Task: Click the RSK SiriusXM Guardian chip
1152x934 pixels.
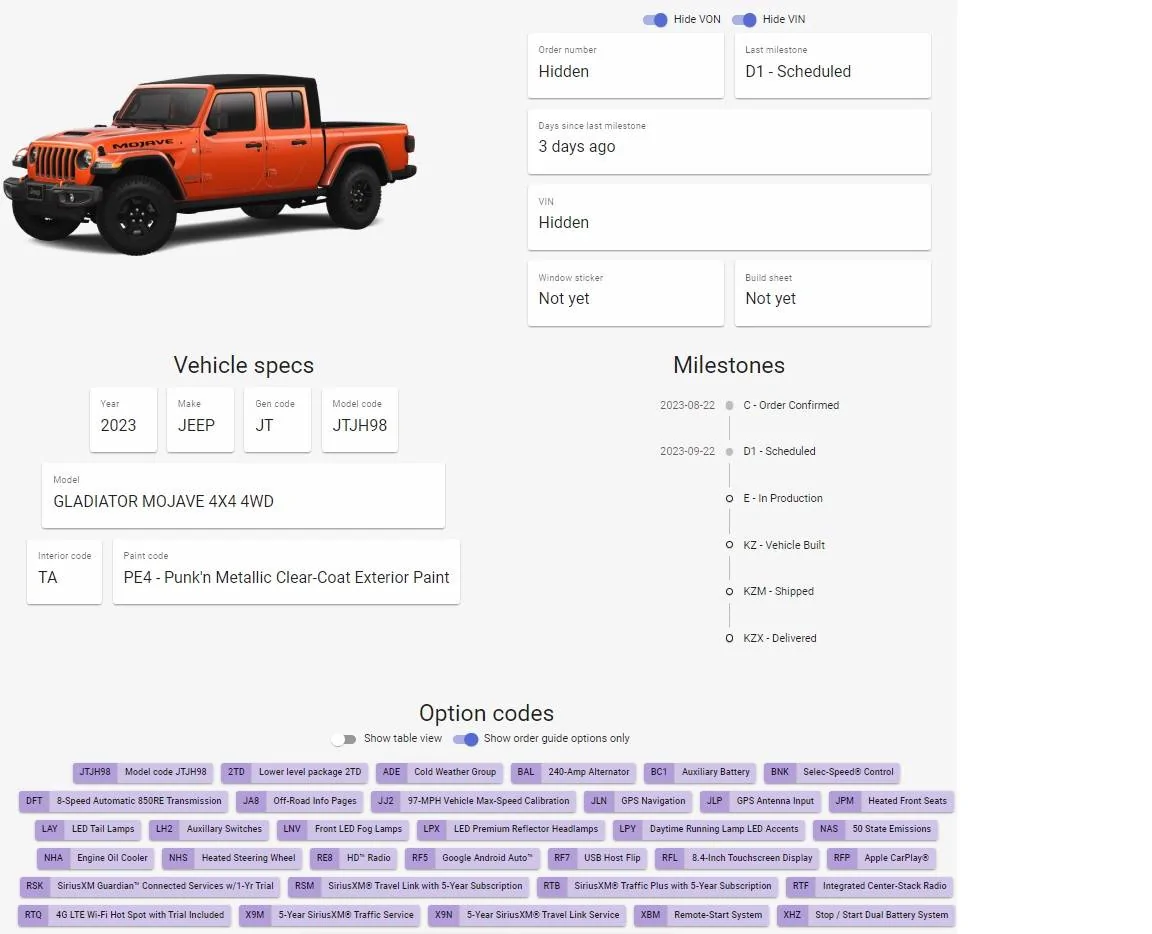Action: 150,886
